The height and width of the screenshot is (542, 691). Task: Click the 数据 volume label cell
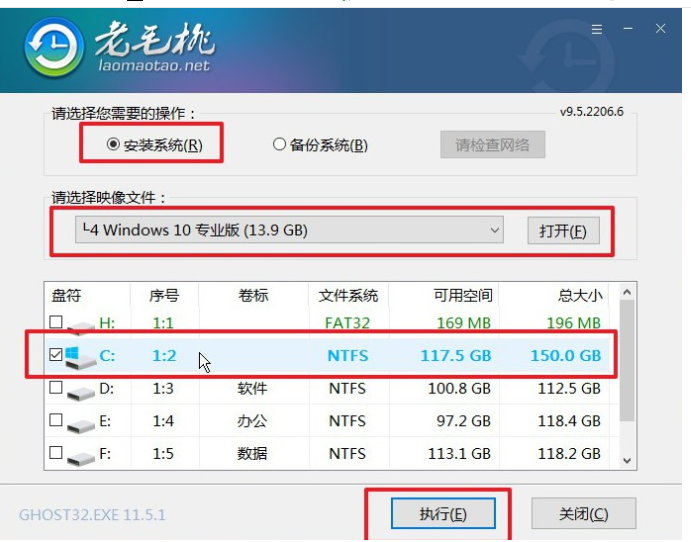point(252,454)
